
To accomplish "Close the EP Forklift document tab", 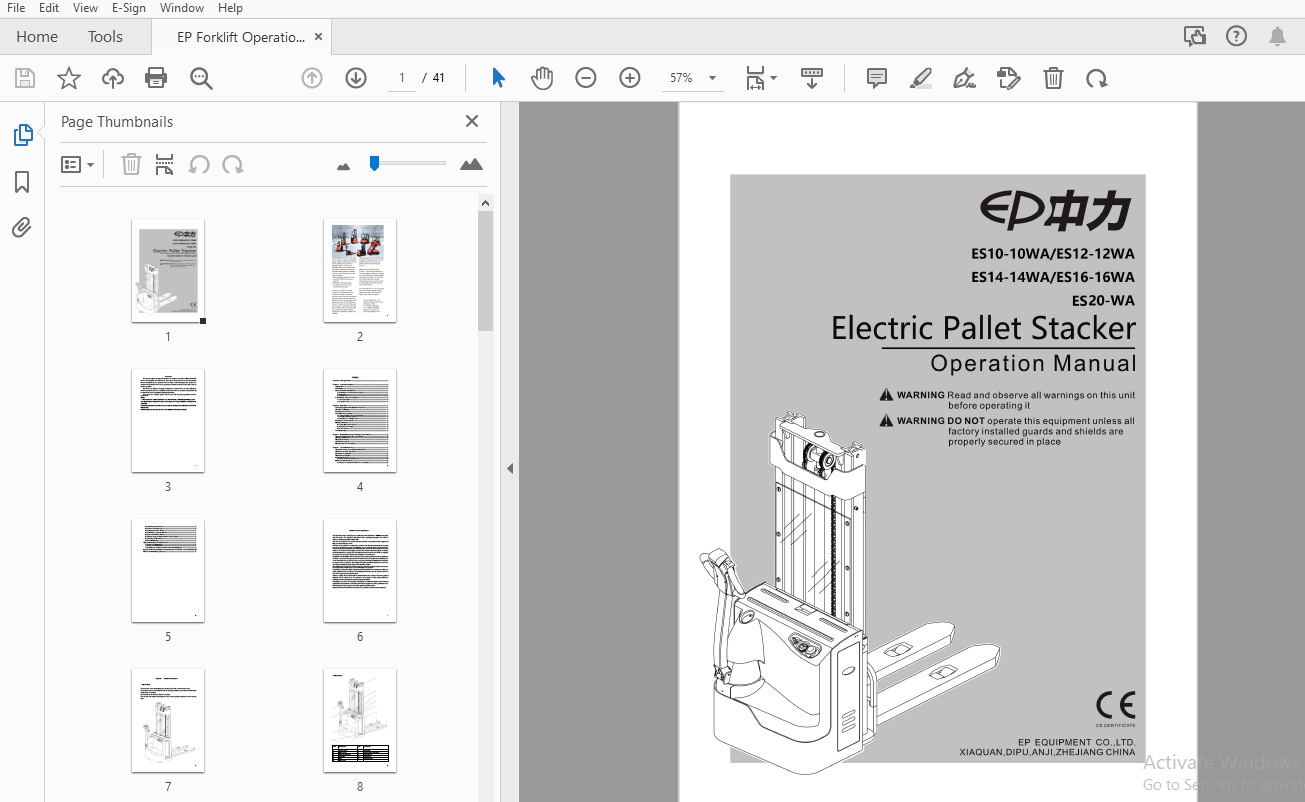I will [x=318, y=37].
